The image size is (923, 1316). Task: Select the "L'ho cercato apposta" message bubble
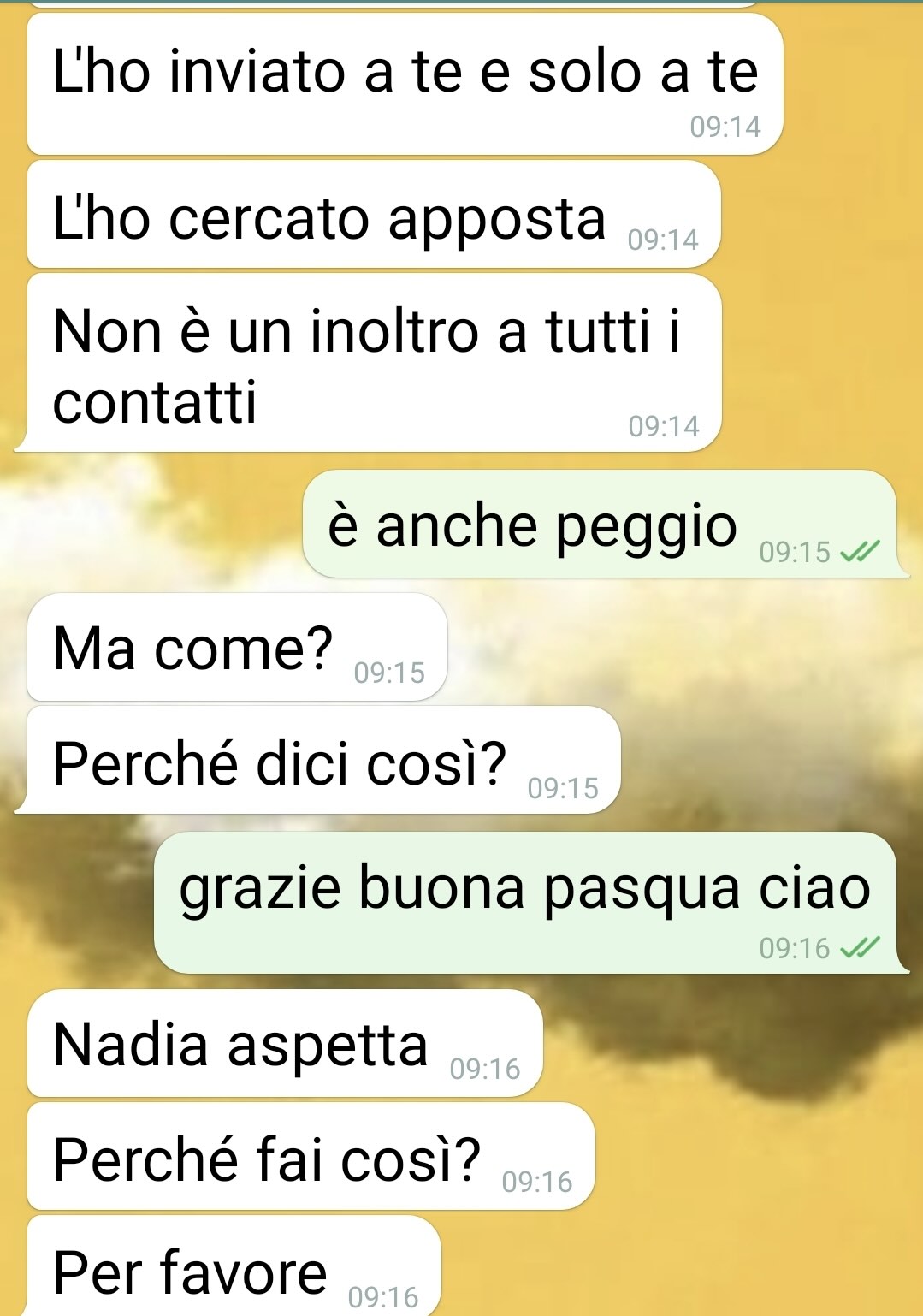pos(374,215)
